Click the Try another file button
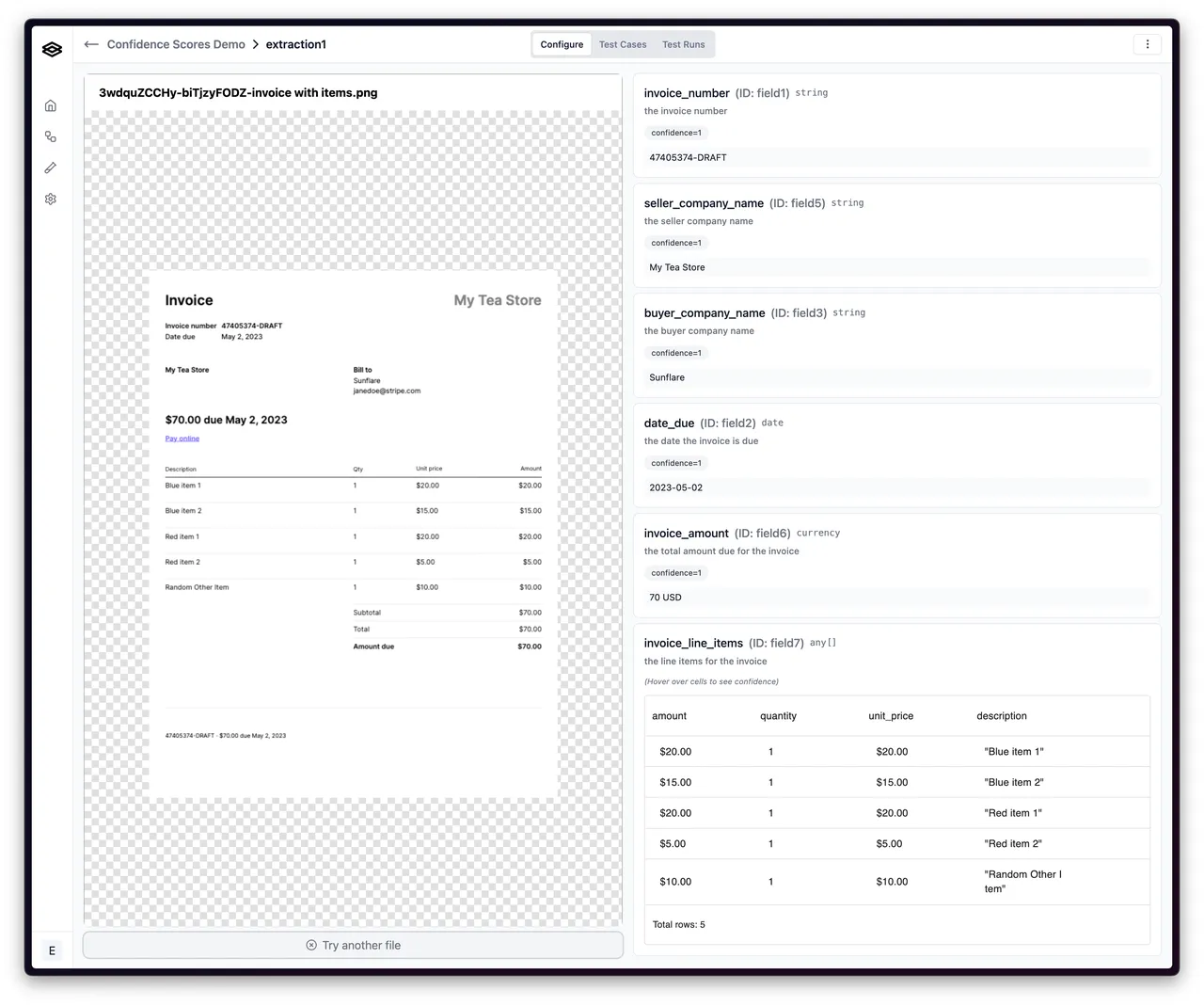 (353, 945)
